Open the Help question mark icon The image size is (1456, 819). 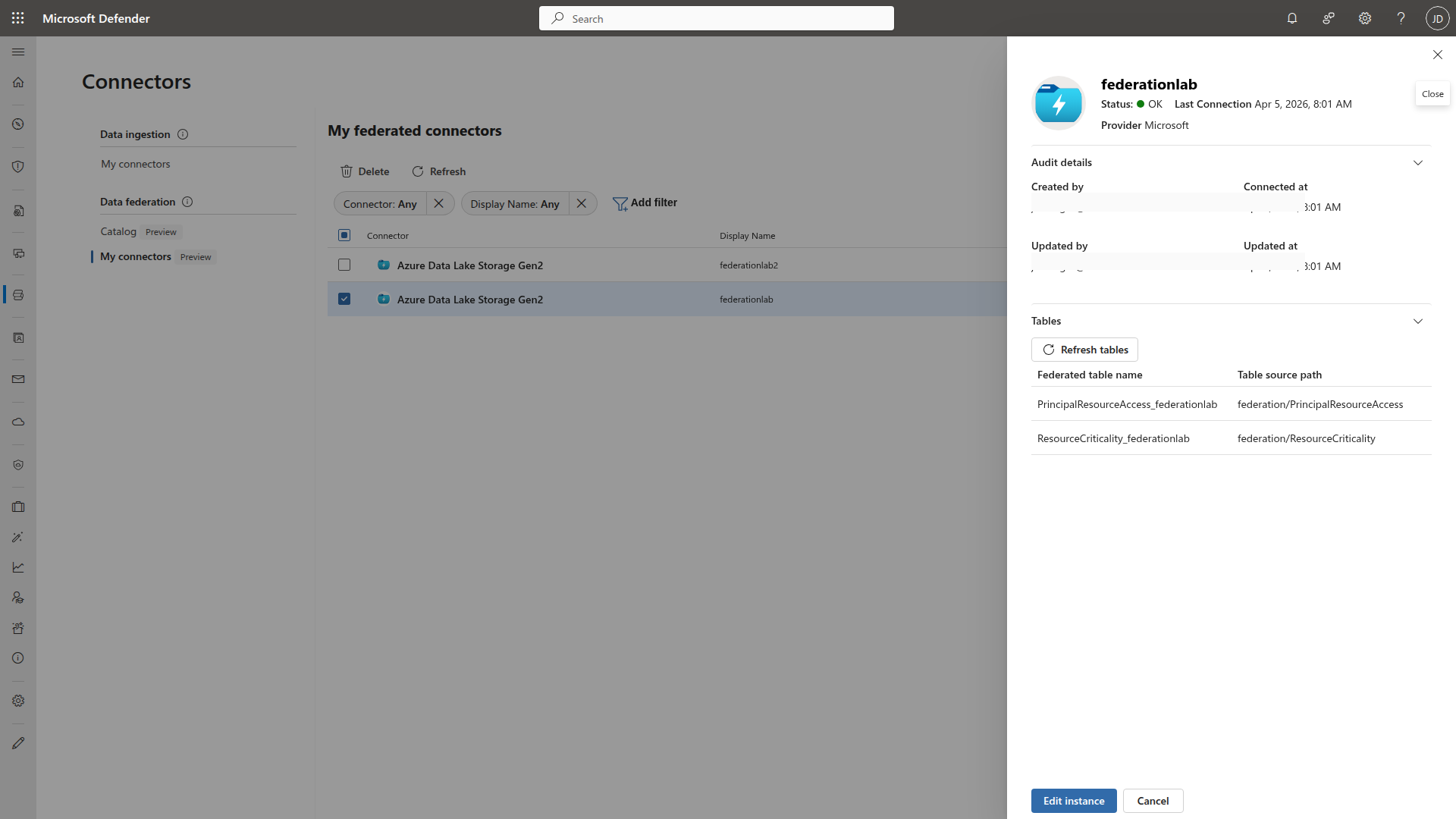(x=1401, y=18)
